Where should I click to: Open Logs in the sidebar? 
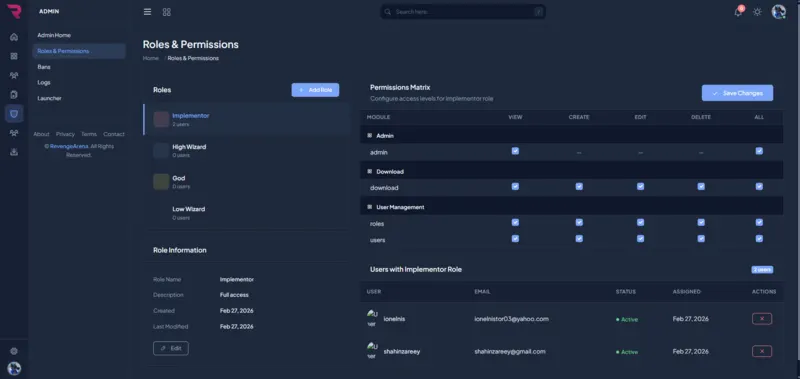(79, 83)
